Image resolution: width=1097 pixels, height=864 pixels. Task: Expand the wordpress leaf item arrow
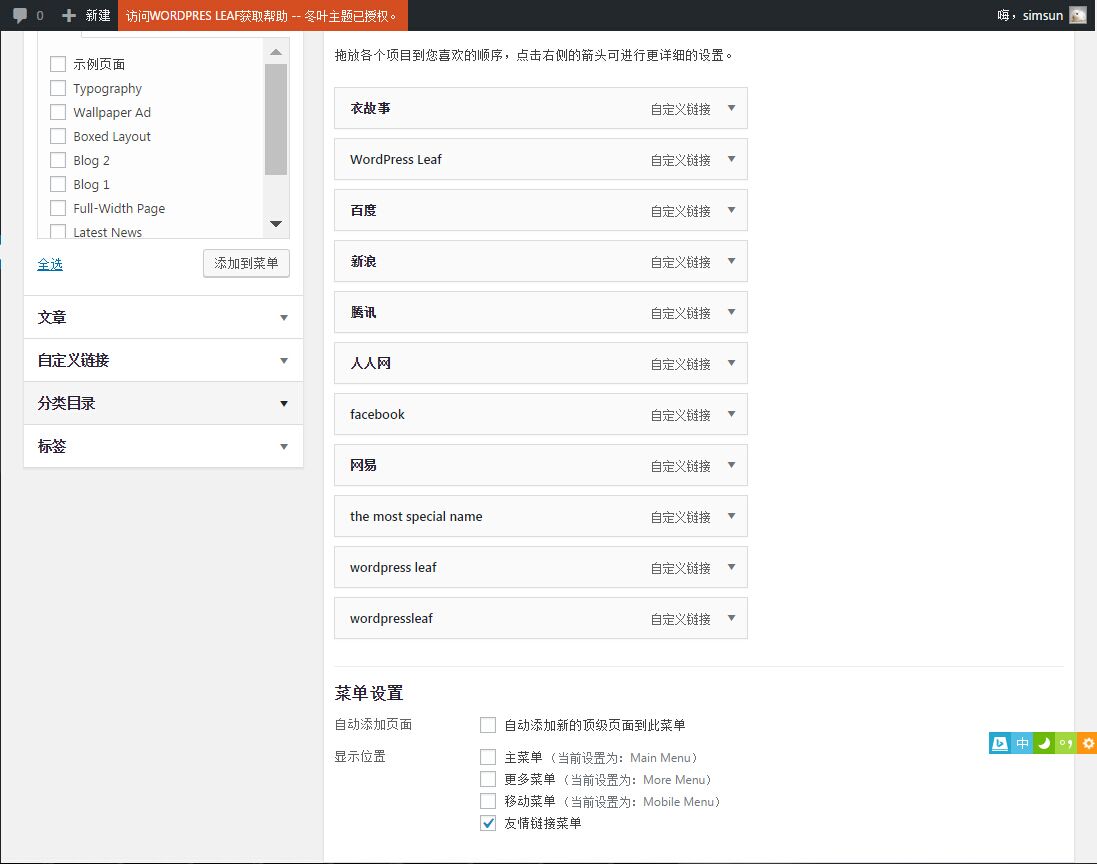(x=731, y=567)
